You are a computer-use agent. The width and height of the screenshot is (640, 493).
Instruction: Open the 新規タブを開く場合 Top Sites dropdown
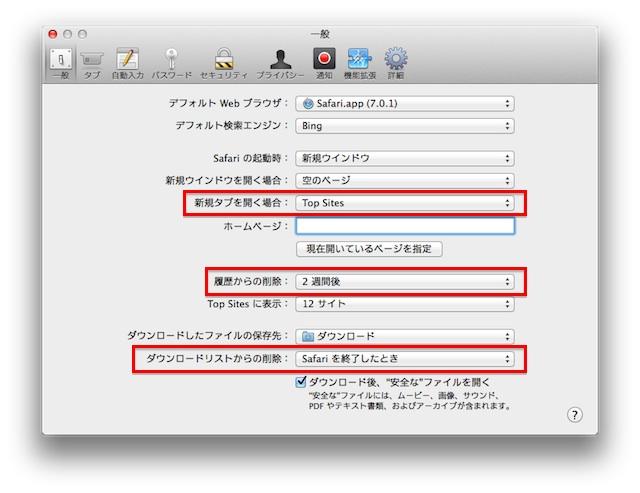(405, 203)
